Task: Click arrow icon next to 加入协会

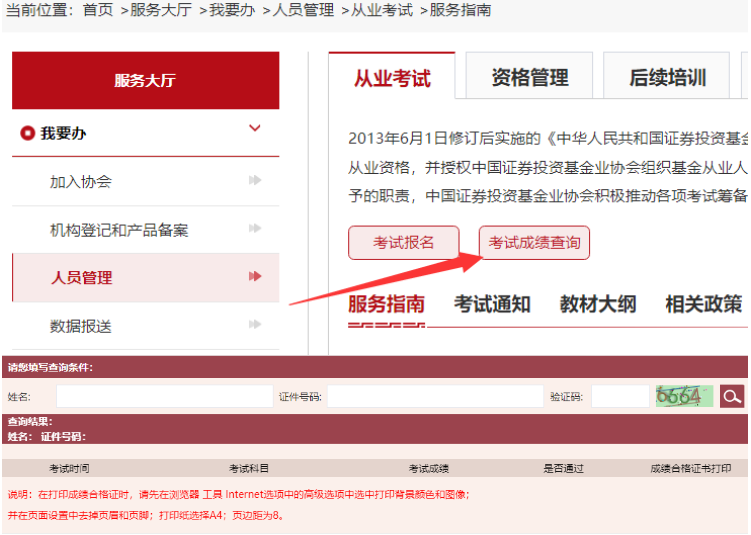Action: coord(255,181)
